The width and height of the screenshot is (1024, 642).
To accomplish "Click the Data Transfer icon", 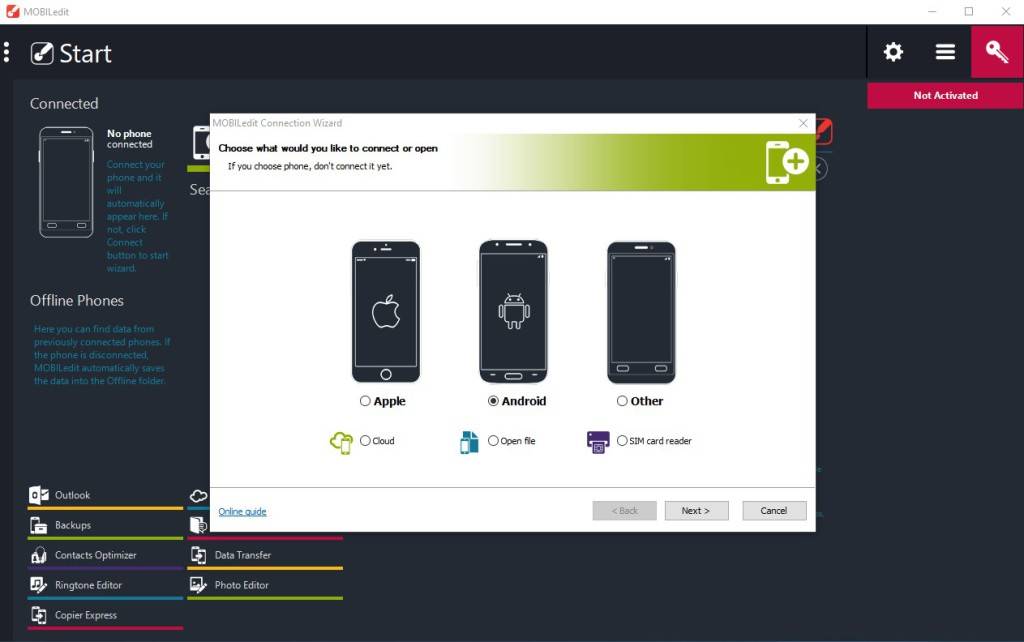I will click(199, 555).
